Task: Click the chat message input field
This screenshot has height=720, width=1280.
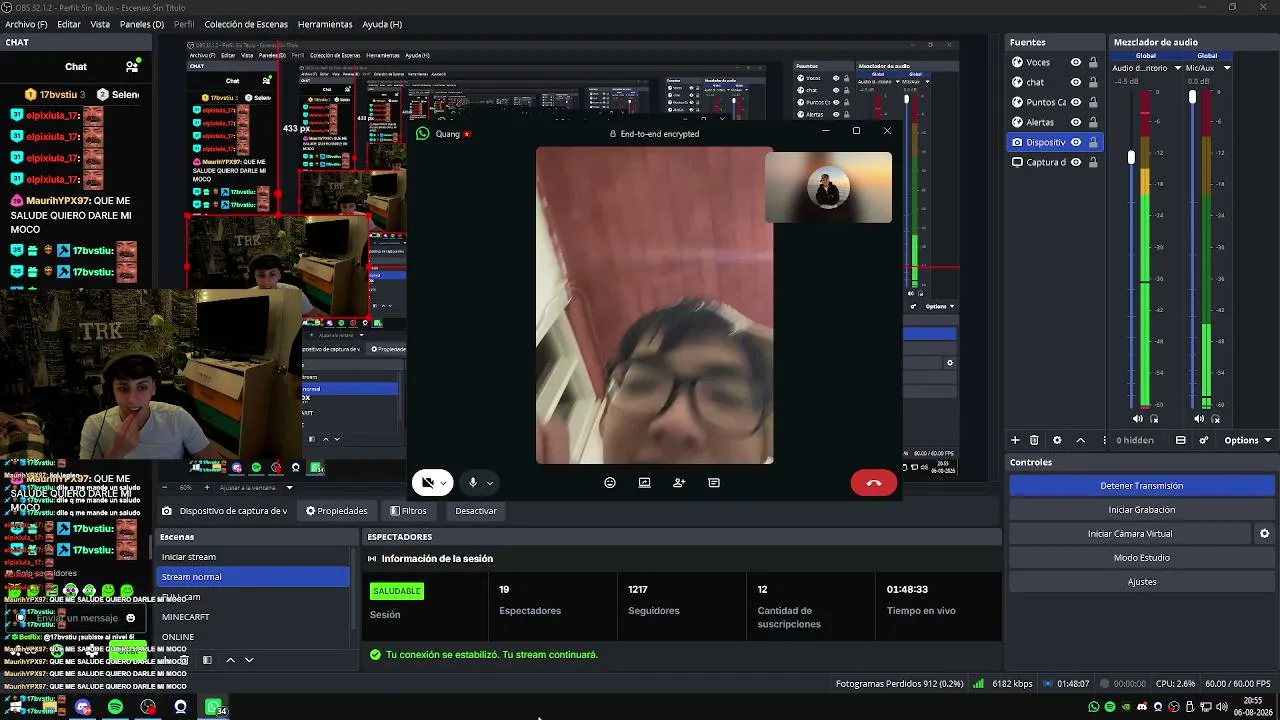Action: coord(76,618)
